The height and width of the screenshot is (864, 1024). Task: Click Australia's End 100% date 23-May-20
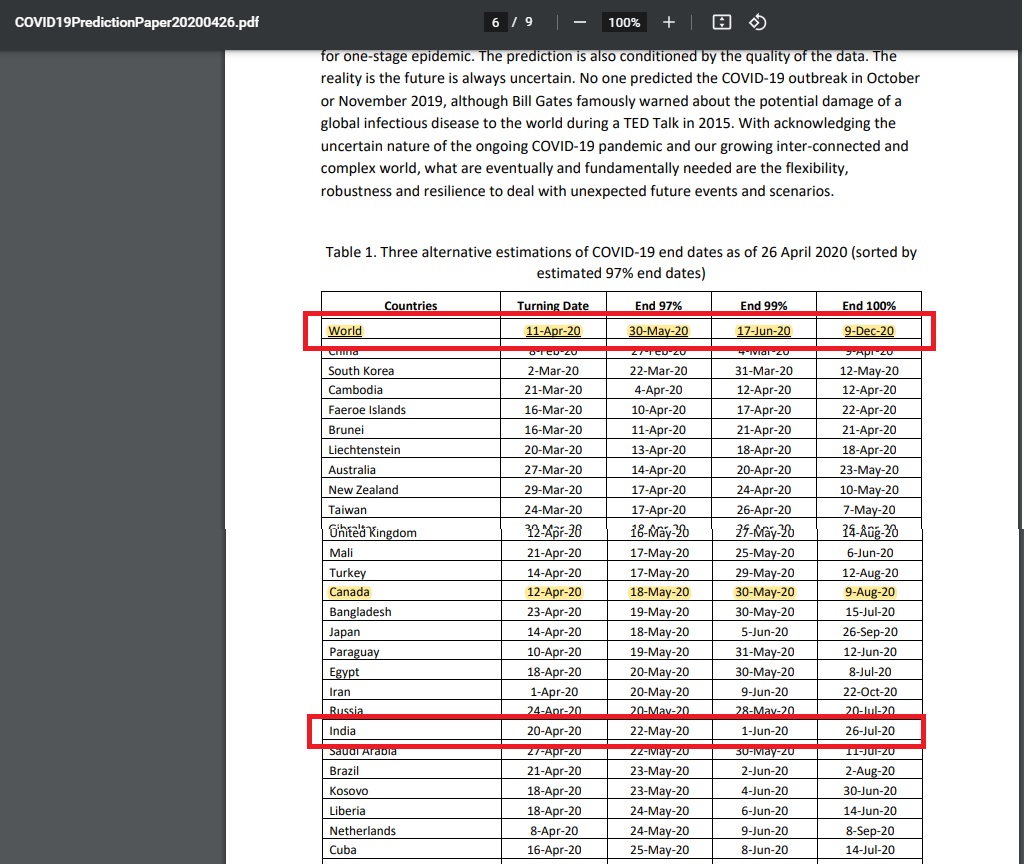point(869,470)
